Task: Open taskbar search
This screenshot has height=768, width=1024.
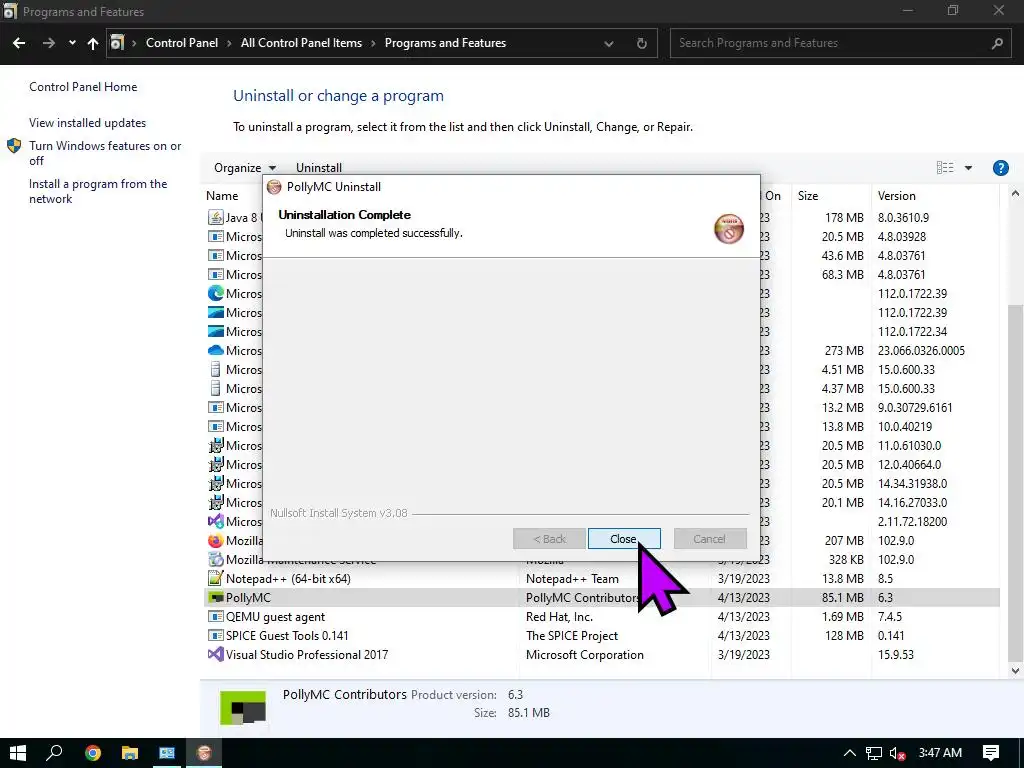Action: 54,753
